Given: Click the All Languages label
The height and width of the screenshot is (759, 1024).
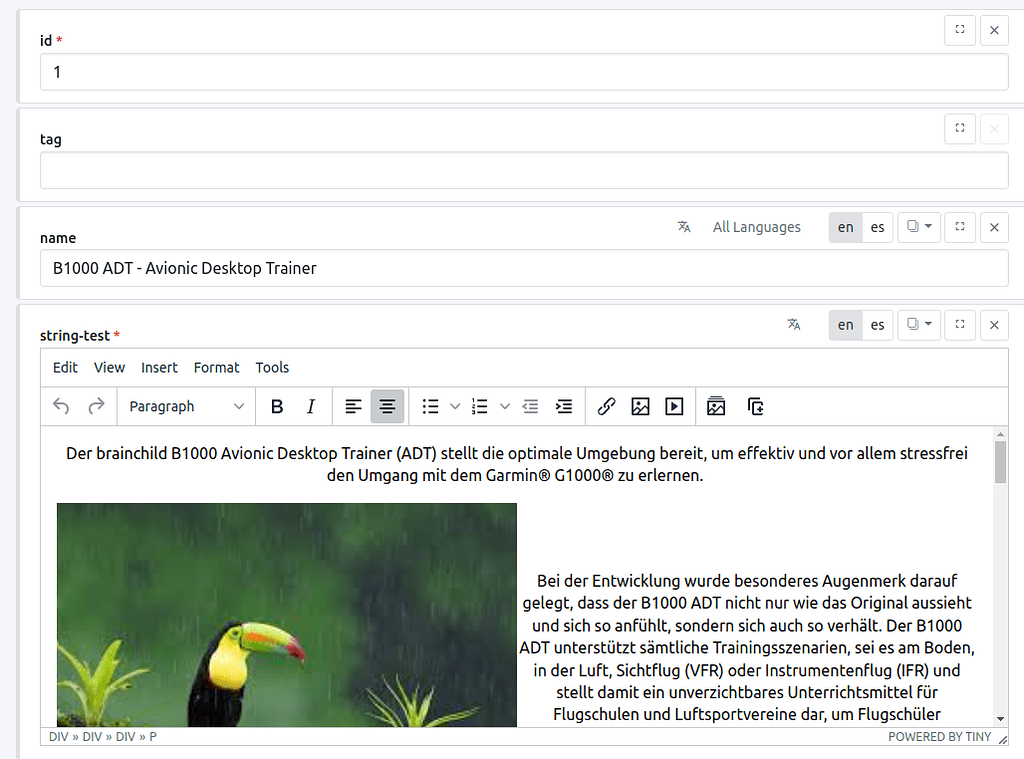Looking at the screenshot, I should 756,227.
